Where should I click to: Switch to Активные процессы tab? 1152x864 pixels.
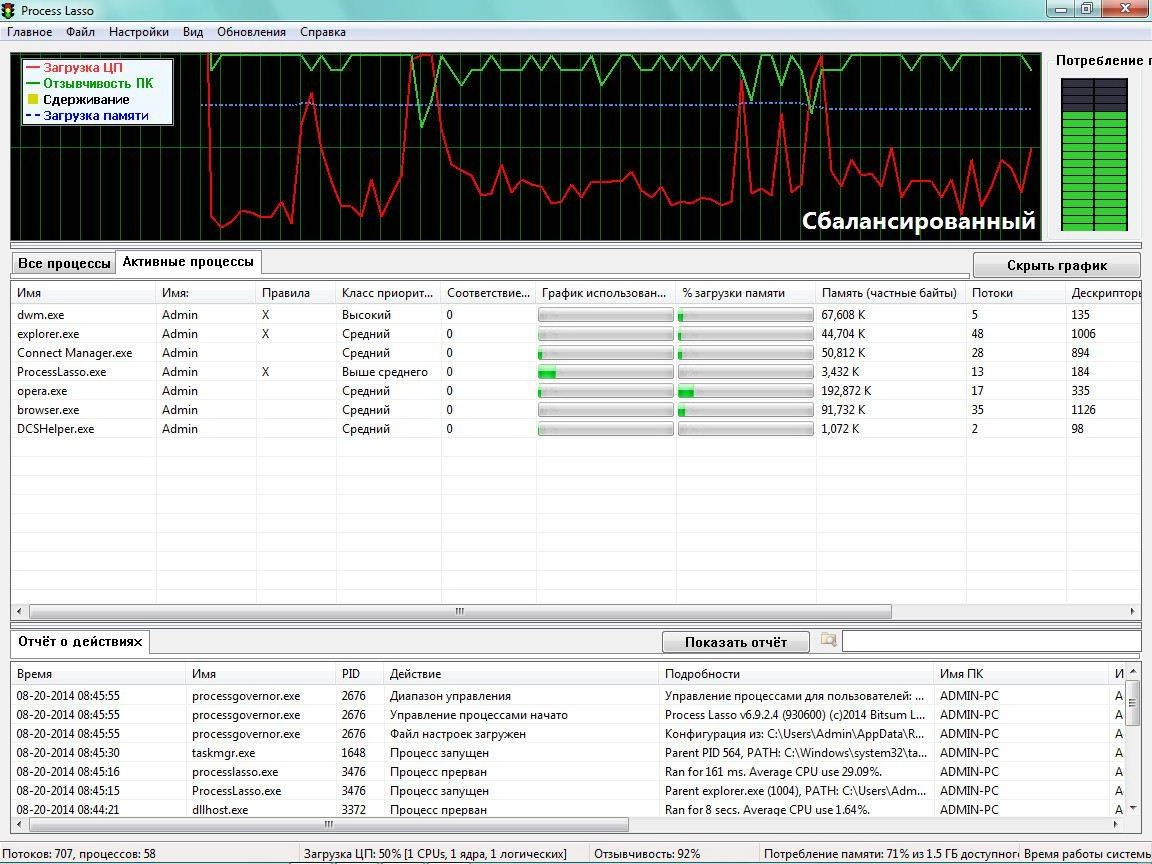(x=188, y=262)
